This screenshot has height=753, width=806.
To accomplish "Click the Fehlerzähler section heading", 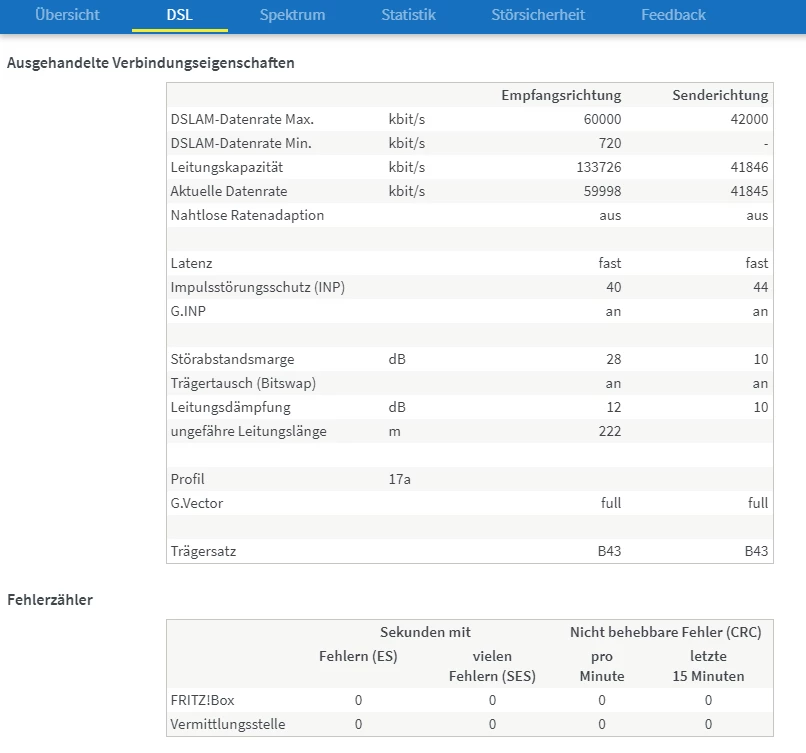I will [50, 600].
